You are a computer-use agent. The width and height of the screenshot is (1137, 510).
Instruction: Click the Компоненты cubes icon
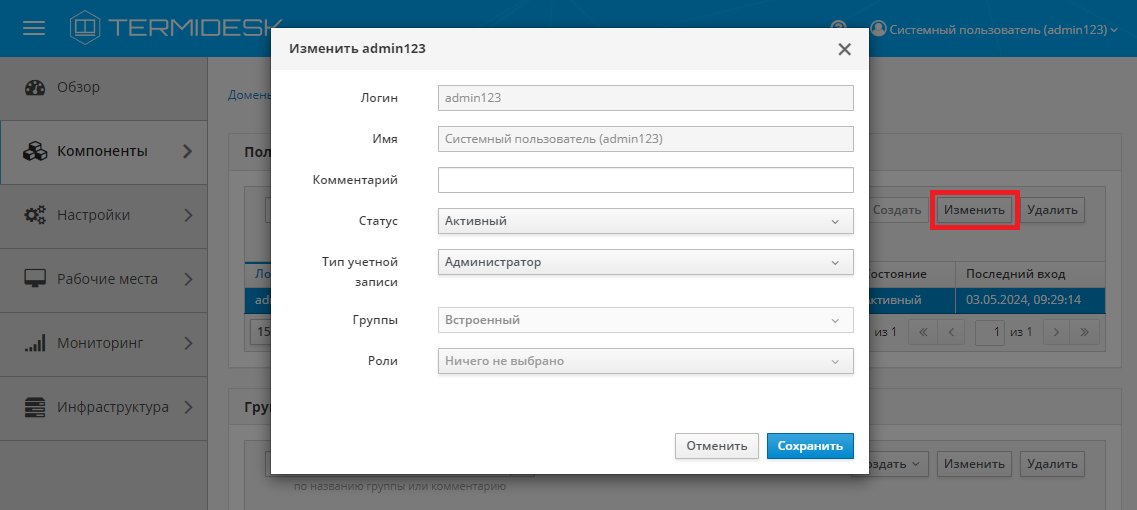pos(36,151)
